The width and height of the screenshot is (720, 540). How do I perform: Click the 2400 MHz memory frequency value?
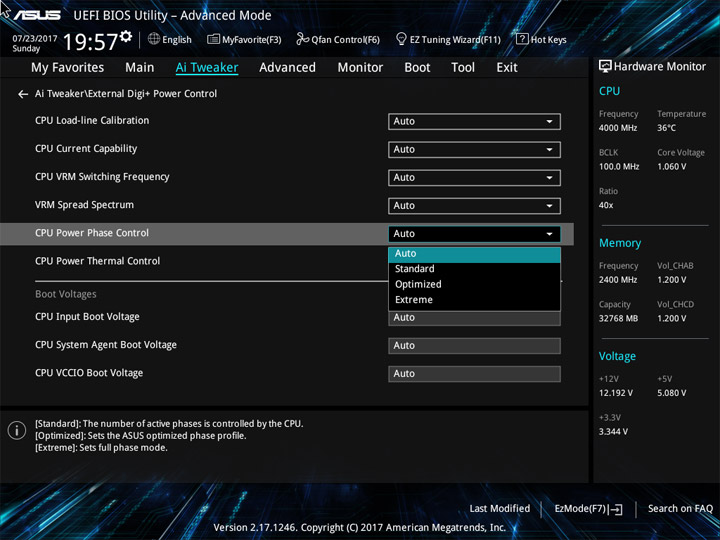coord(618,280)
